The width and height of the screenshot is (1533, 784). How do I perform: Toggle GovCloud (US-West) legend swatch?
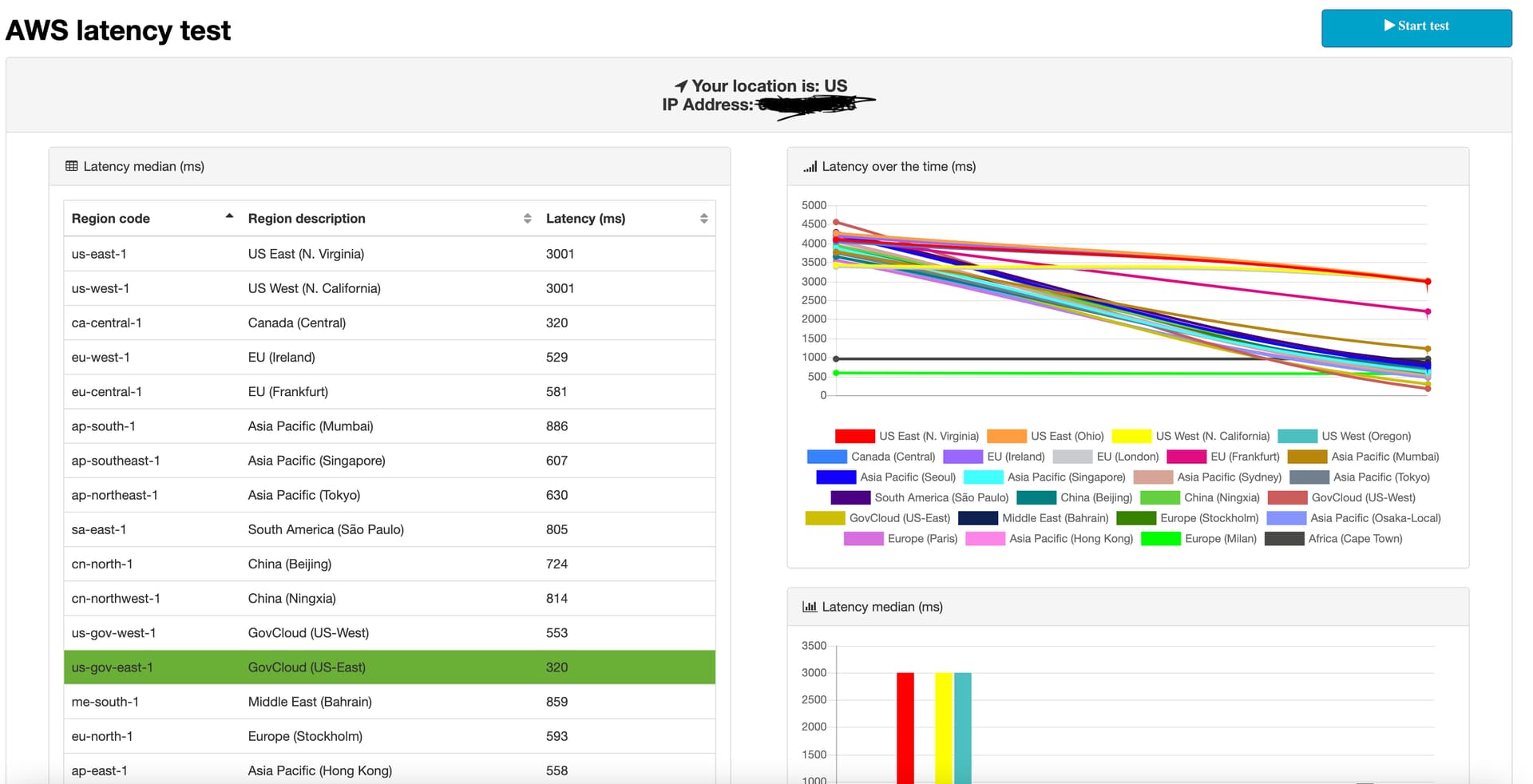point(1288,497)
